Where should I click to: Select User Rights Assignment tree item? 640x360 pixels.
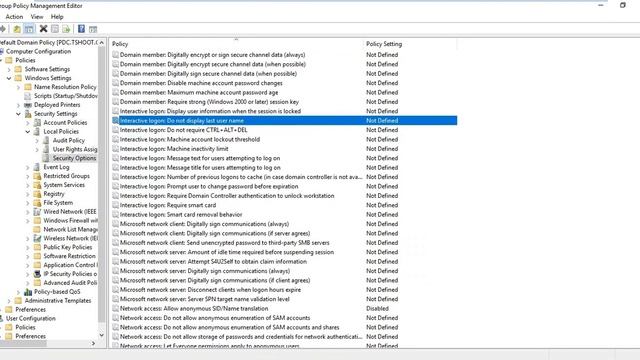[75, 149]
